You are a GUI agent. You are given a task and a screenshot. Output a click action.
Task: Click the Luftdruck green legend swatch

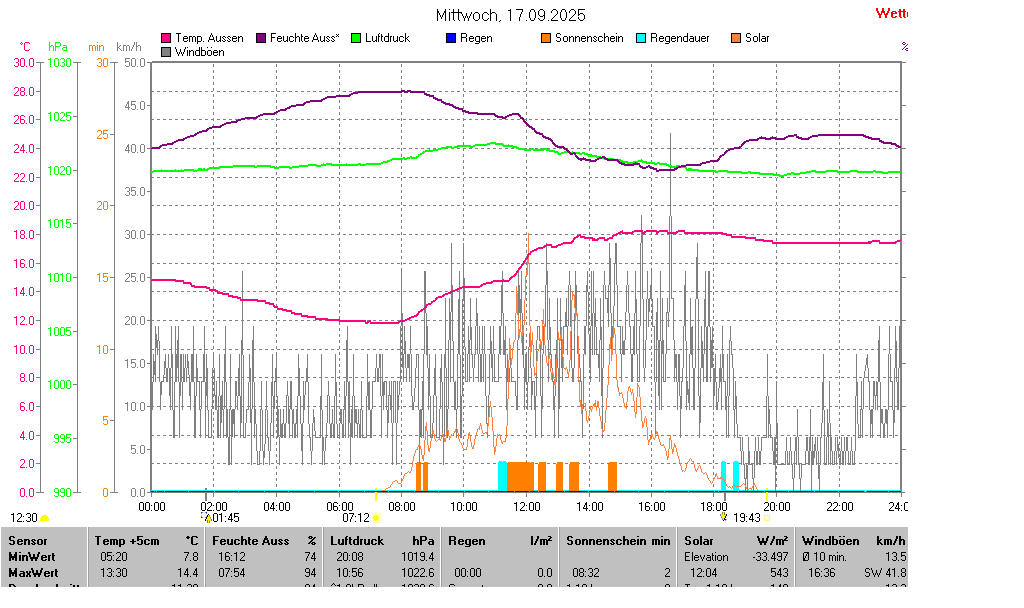click(x=356, y=39)
